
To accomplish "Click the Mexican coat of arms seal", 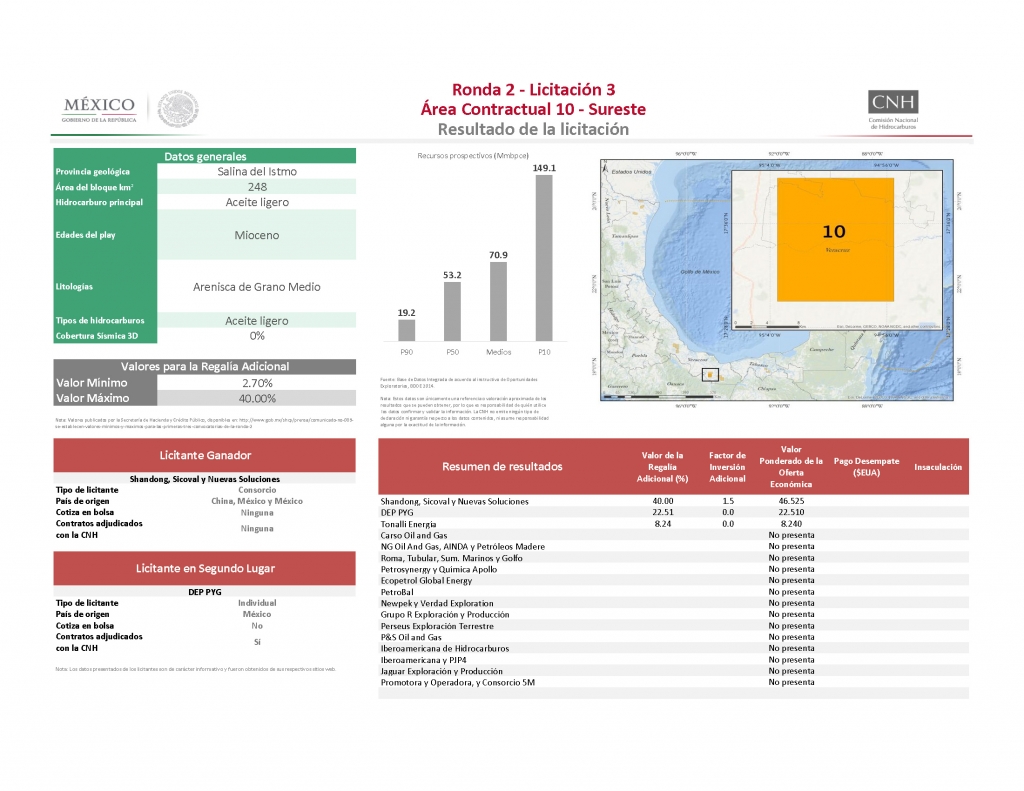I will pyautogui.click(x=179, y=108).
